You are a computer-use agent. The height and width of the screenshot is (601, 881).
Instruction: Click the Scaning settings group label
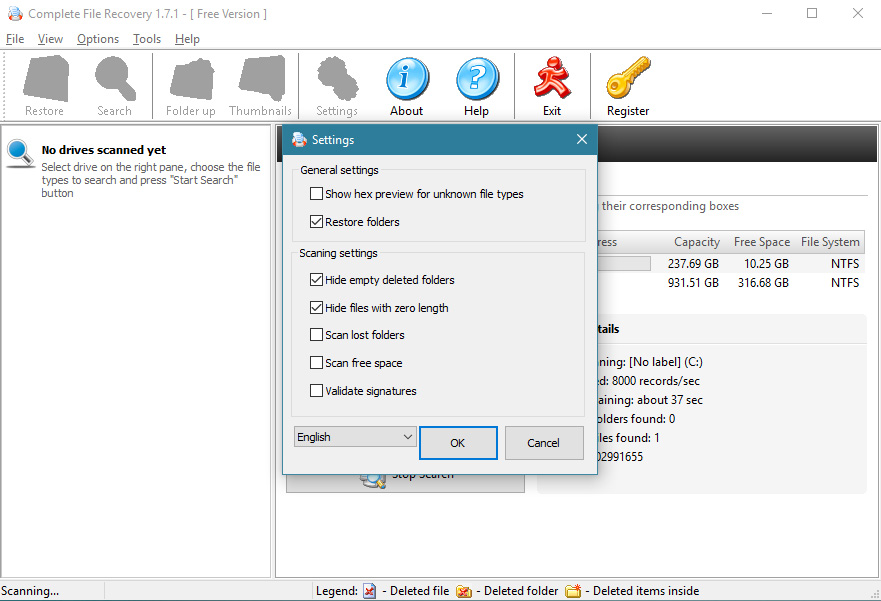[338, 253]
